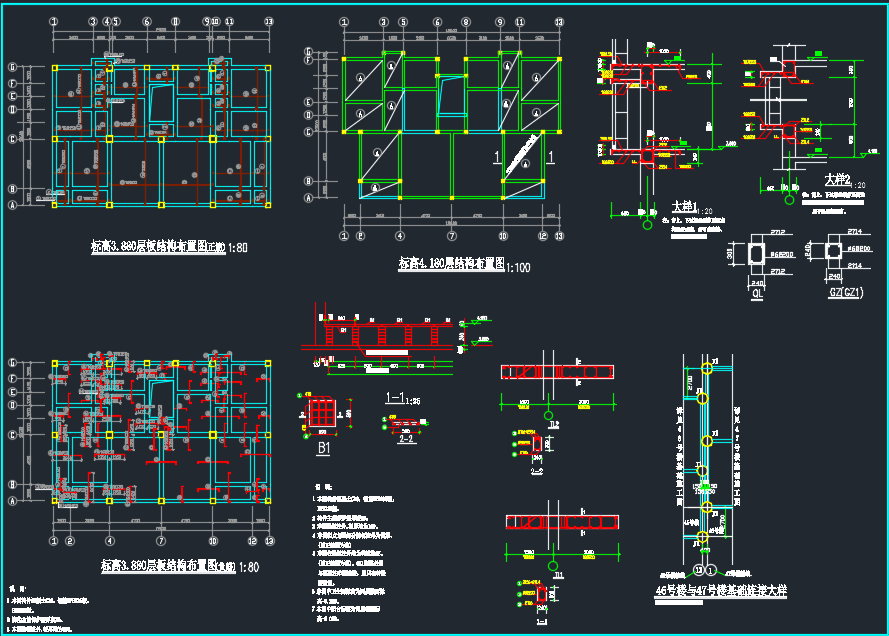Select the 大样2 detail label
The width and height of the screenshot is (889, 636).
pyautogui.click(x=838, y=180)
